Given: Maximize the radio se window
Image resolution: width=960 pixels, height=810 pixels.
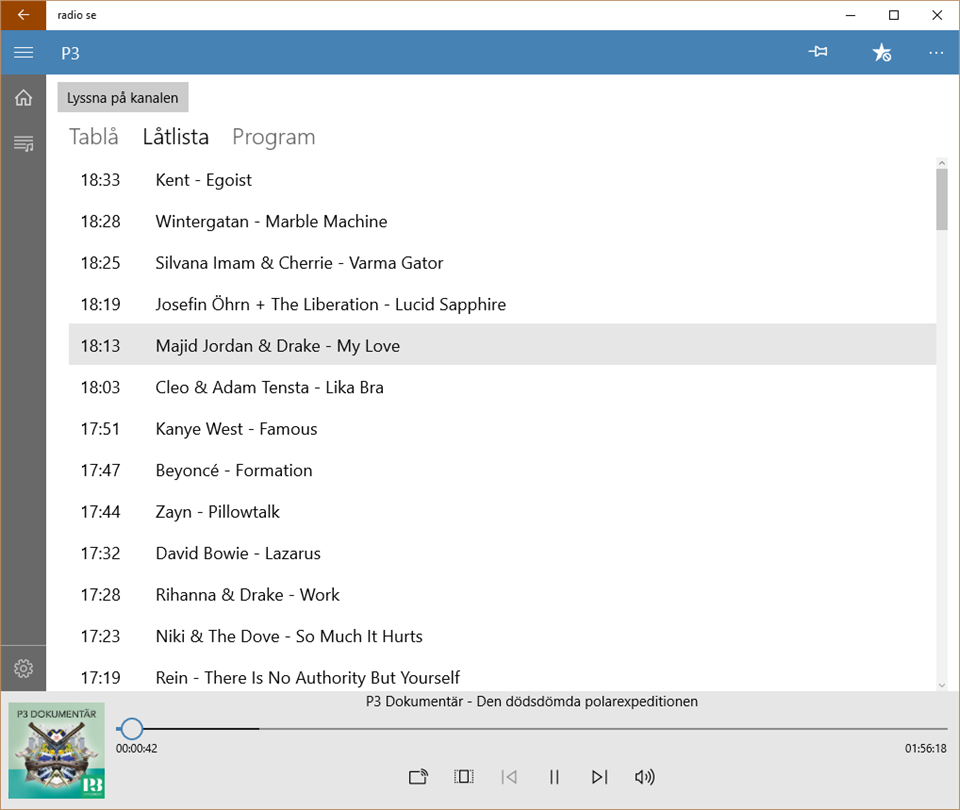Looking at the screenshot, I should 893,15.
